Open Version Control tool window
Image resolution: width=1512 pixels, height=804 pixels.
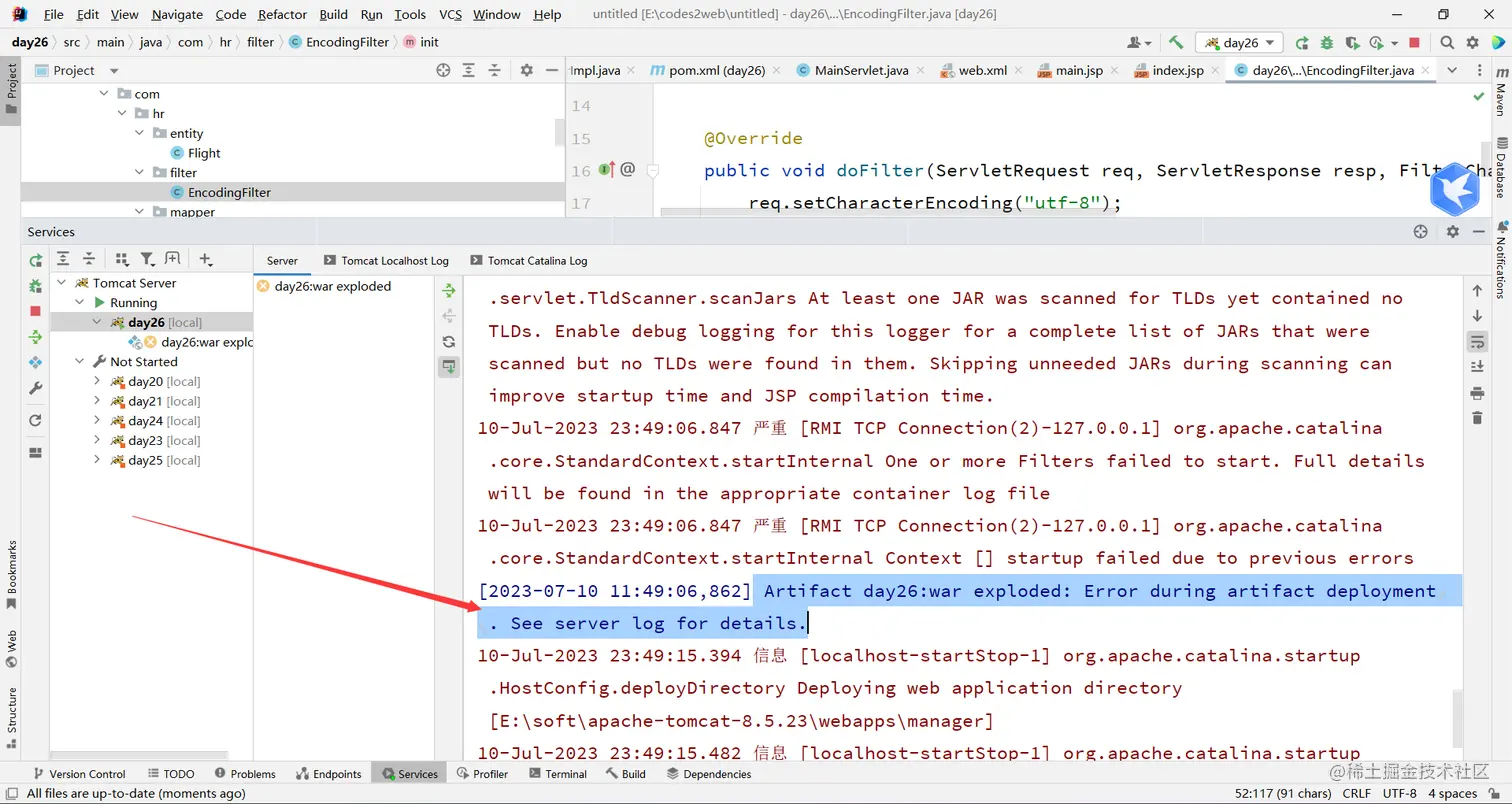point(79,774)
